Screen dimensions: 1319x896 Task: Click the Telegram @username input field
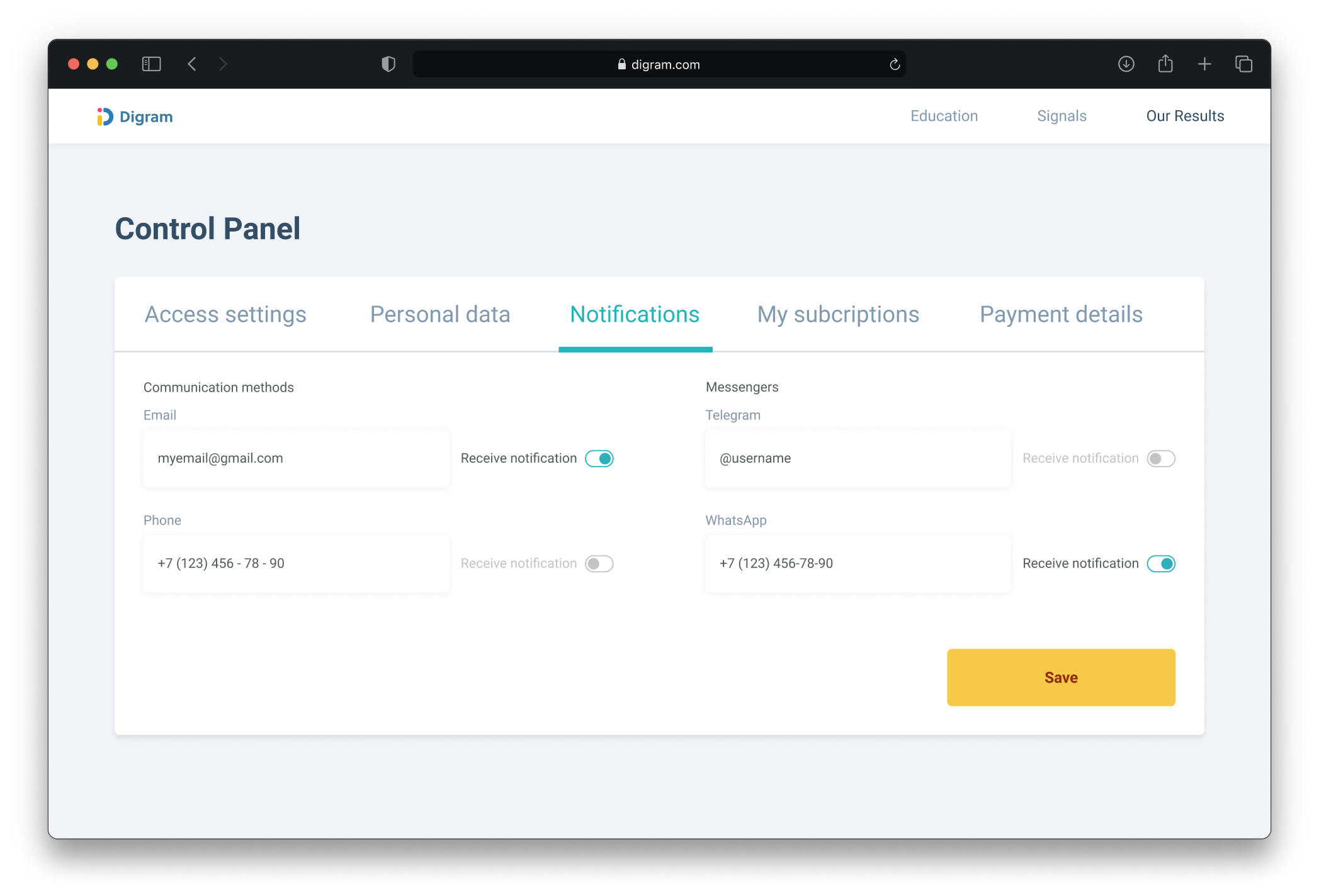pos(858,458)
